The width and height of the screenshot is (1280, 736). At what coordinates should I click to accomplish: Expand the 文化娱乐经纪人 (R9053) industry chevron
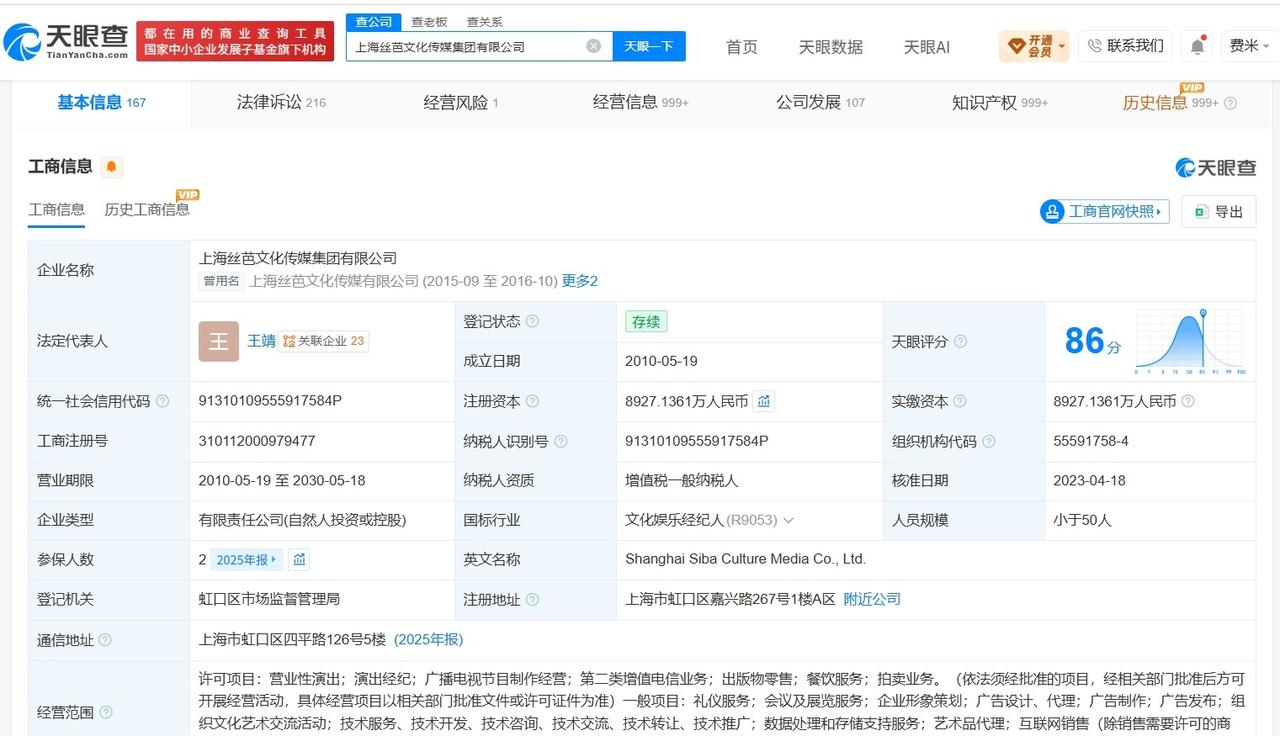tap(788, 520)
